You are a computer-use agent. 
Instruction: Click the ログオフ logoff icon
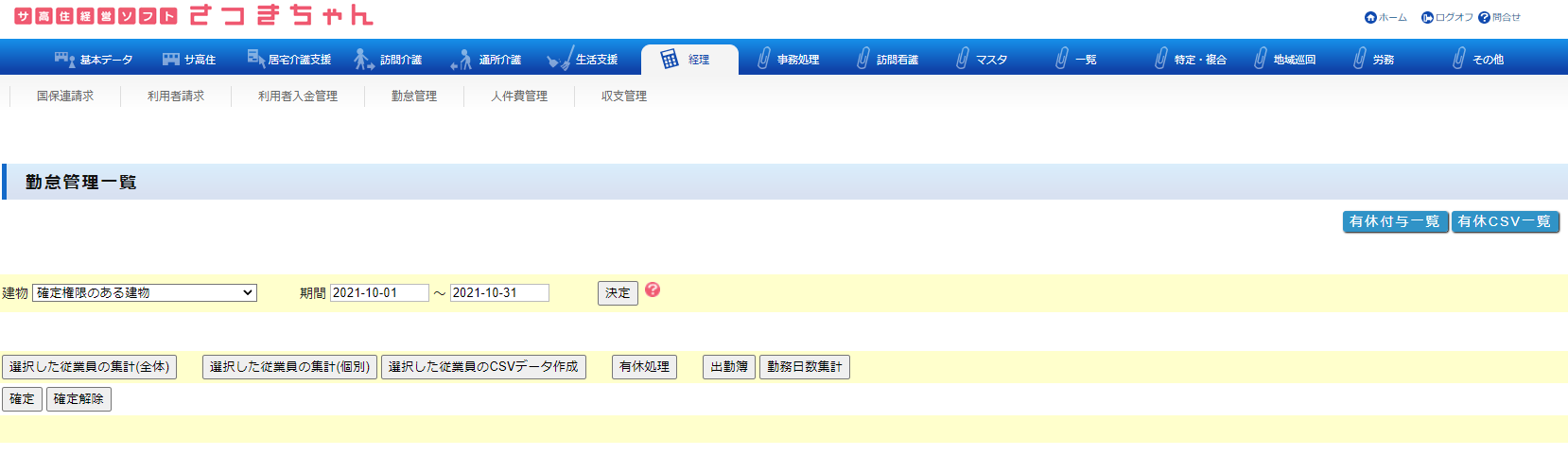[x=1427, y=18]
